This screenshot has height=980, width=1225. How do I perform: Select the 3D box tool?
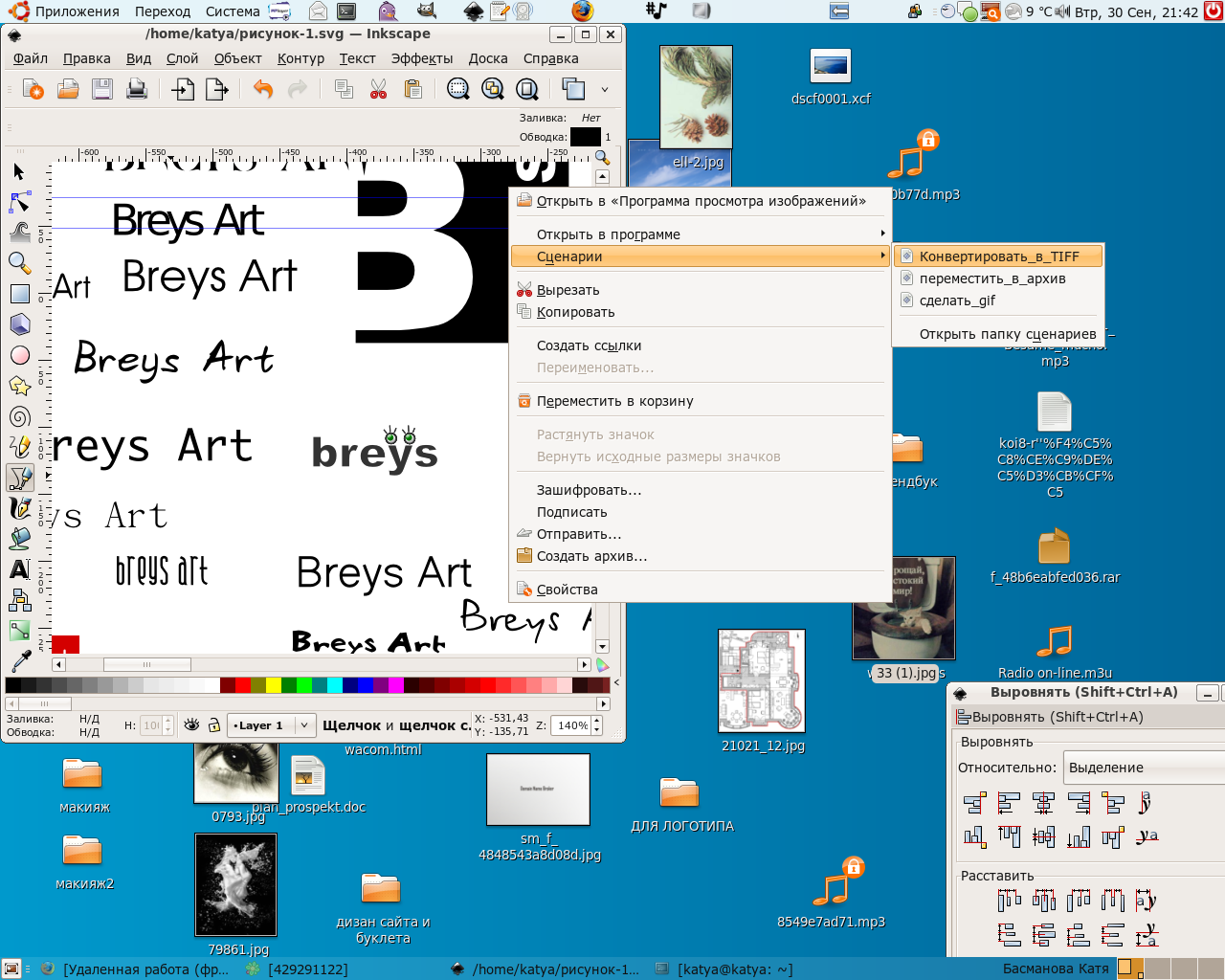coord(19,324)
